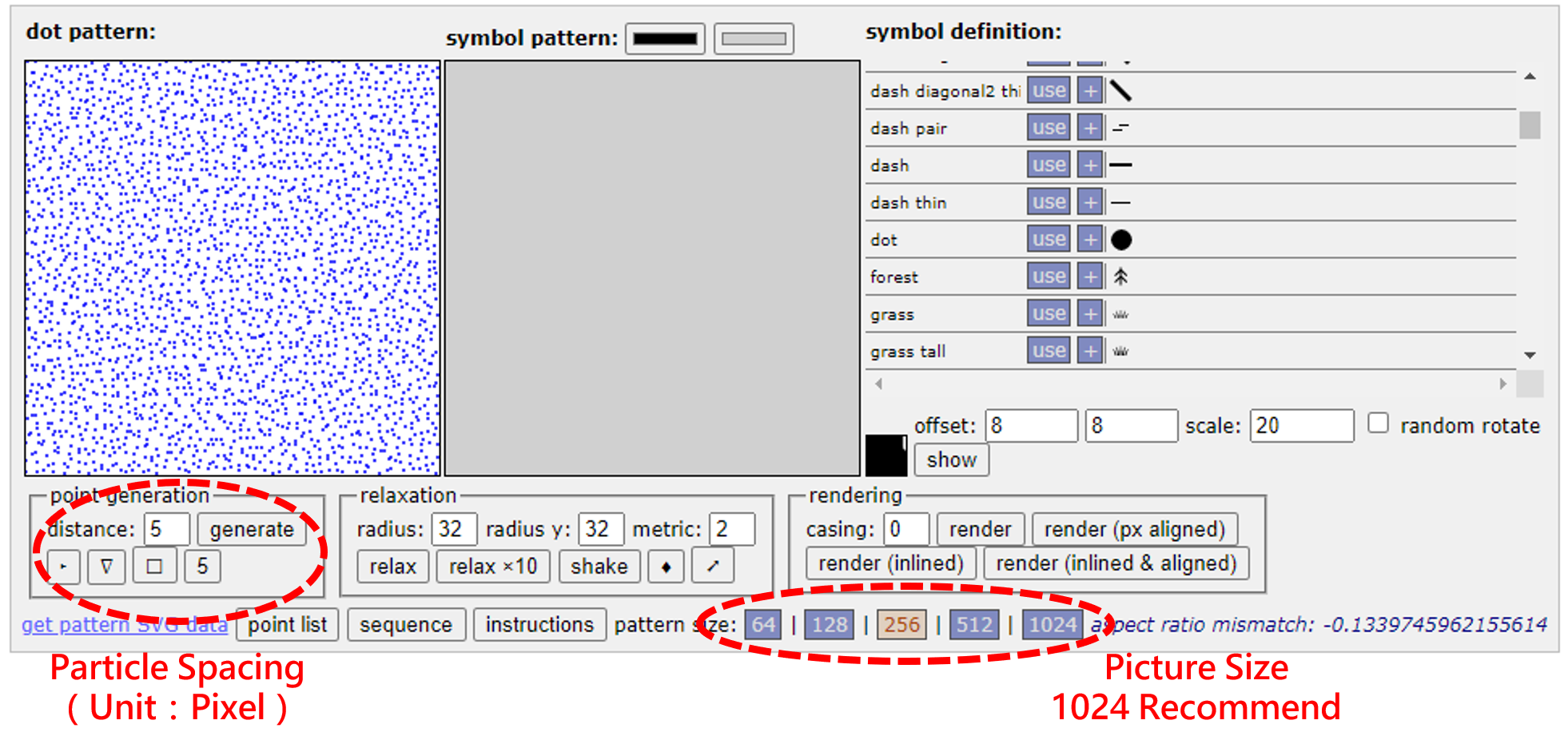This screenshot has height=748, width=1568.
Task: Add the dash diagonal2 symbol with plus
Action: point(1089,90)
